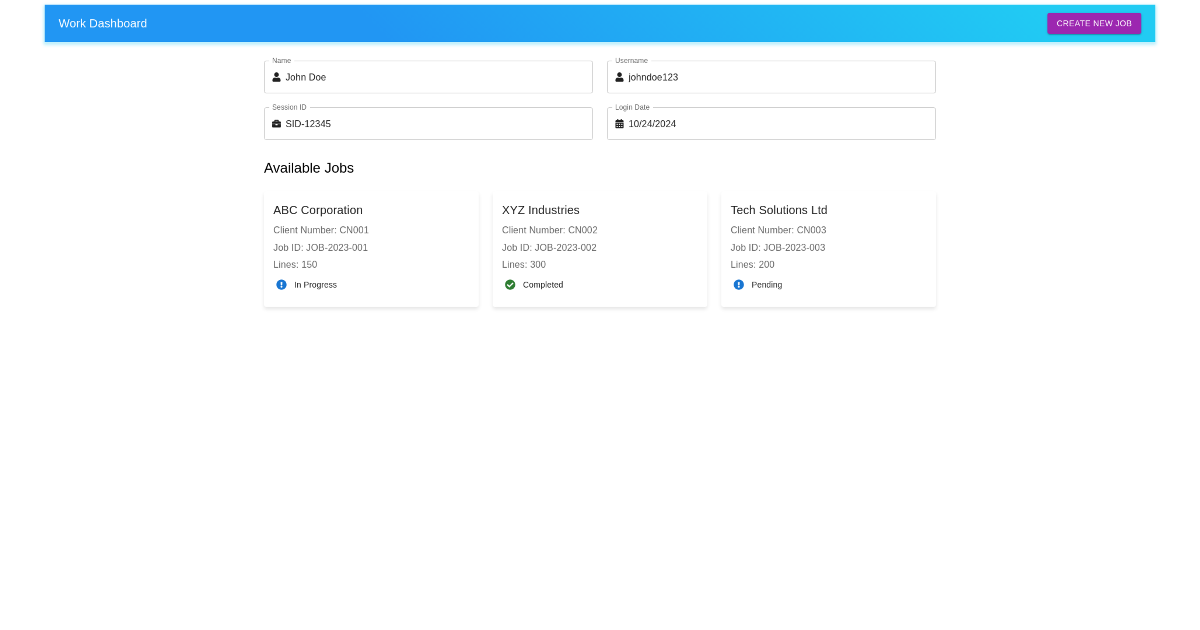Click the green Completed checkmark icon
The image size is (1200, 630).
(x=510, y=285)
